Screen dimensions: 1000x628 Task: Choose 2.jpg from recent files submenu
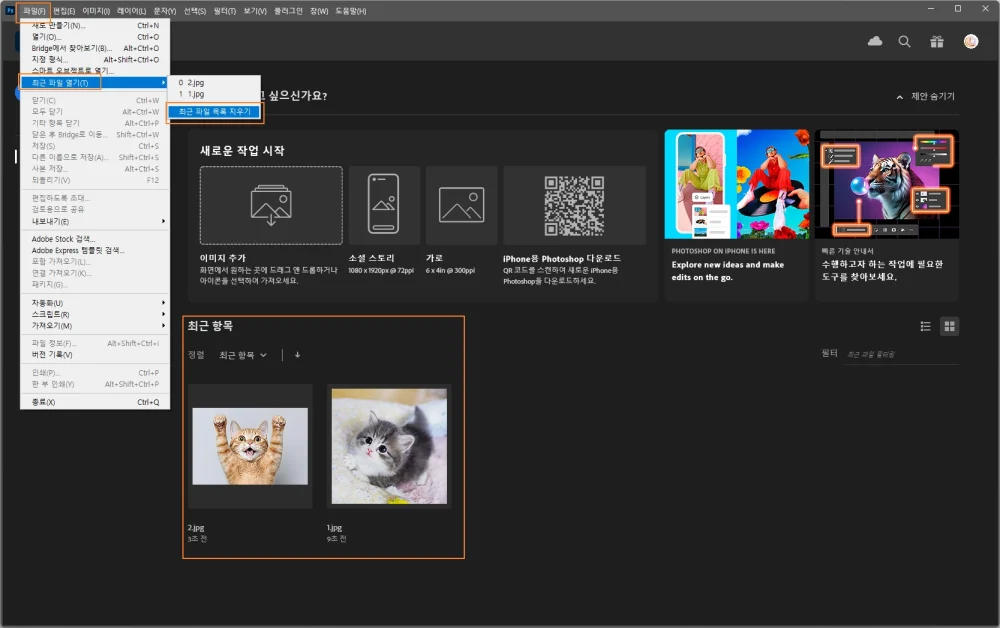coord(195,82)
